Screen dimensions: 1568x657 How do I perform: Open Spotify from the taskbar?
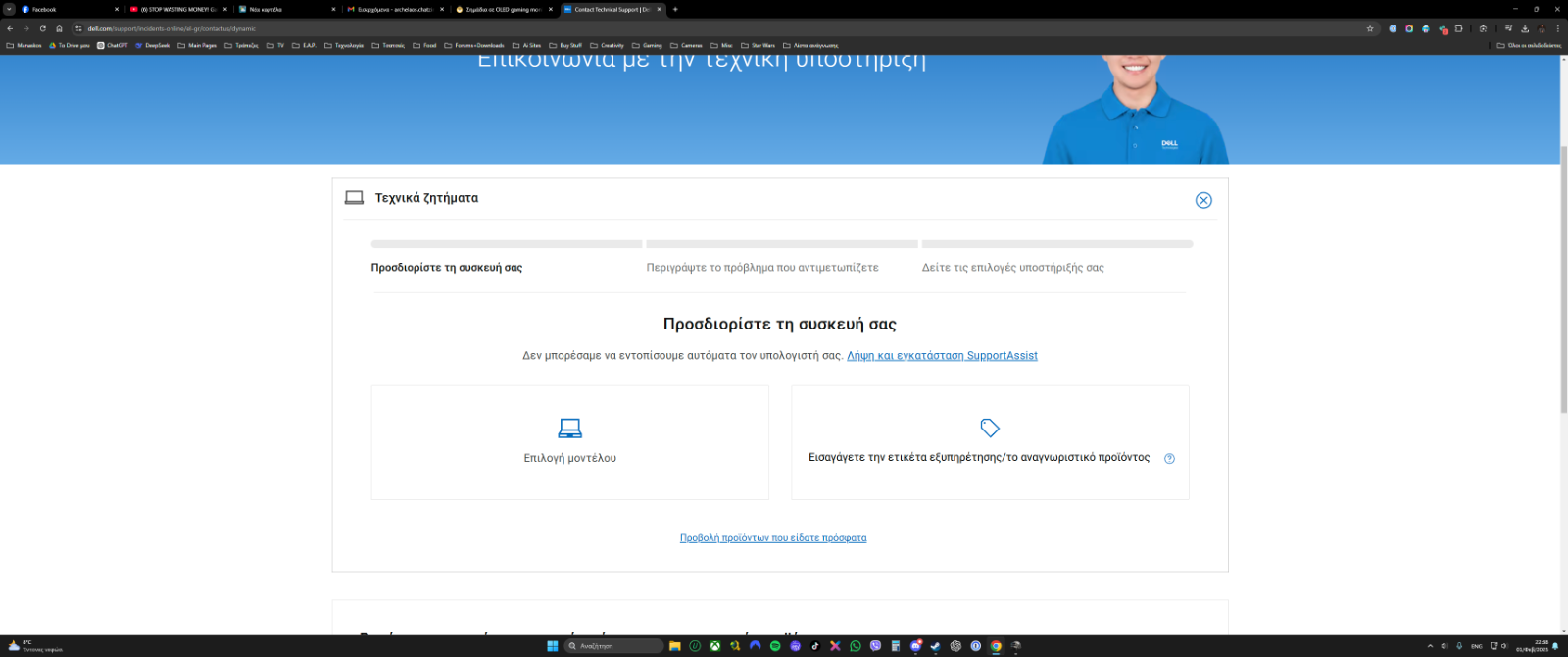(x=775, y=646)
